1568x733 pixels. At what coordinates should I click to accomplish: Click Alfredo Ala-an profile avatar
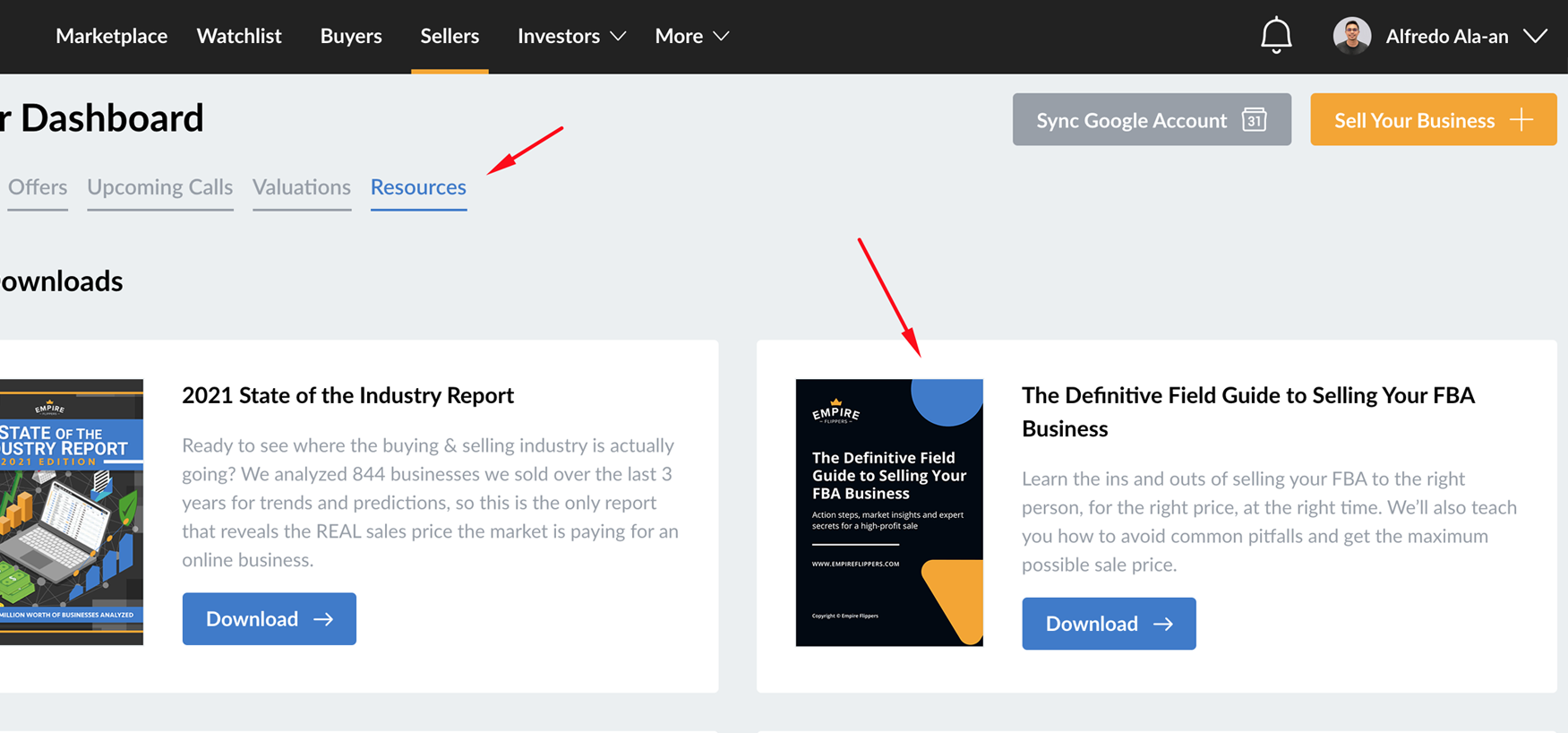[x=1352, y=36]
